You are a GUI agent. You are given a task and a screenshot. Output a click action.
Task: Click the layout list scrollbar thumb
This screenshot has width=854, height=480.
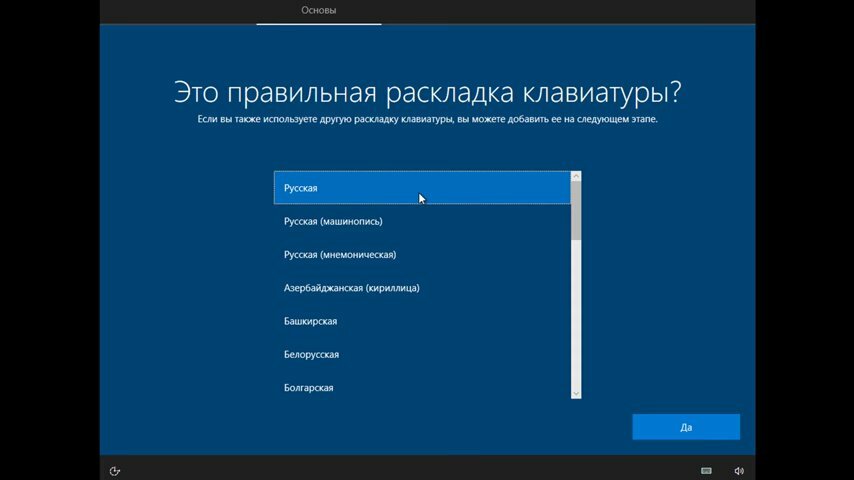tap(576, 211)
